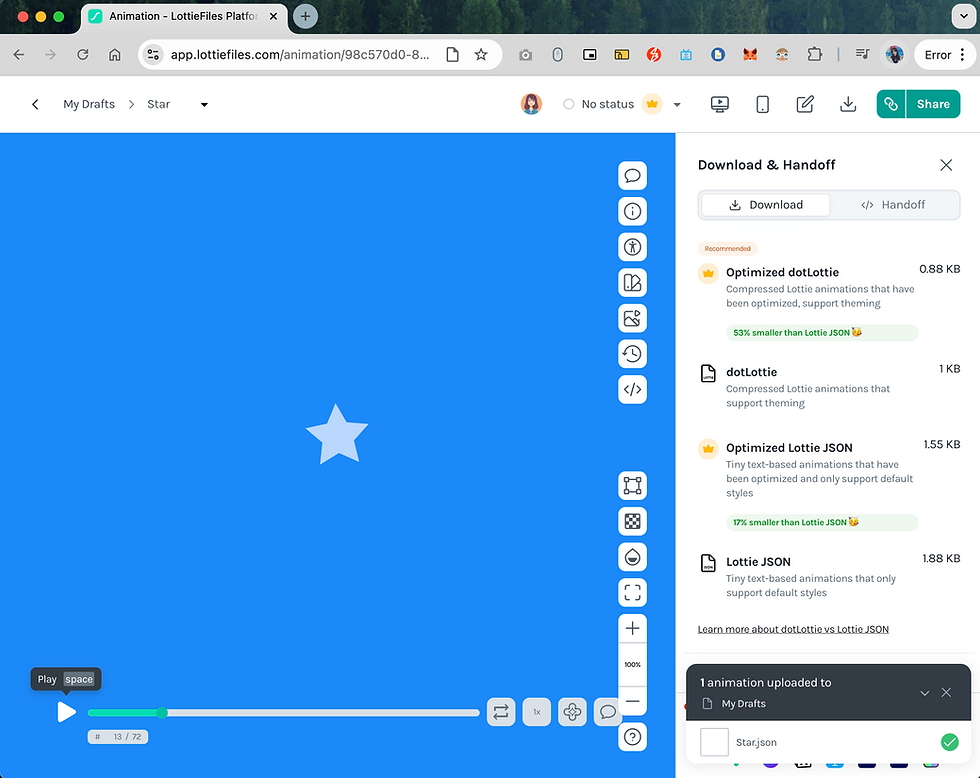Bookmark this page with the star
This screenshot has width=980, height=778.
click(481, 54)
